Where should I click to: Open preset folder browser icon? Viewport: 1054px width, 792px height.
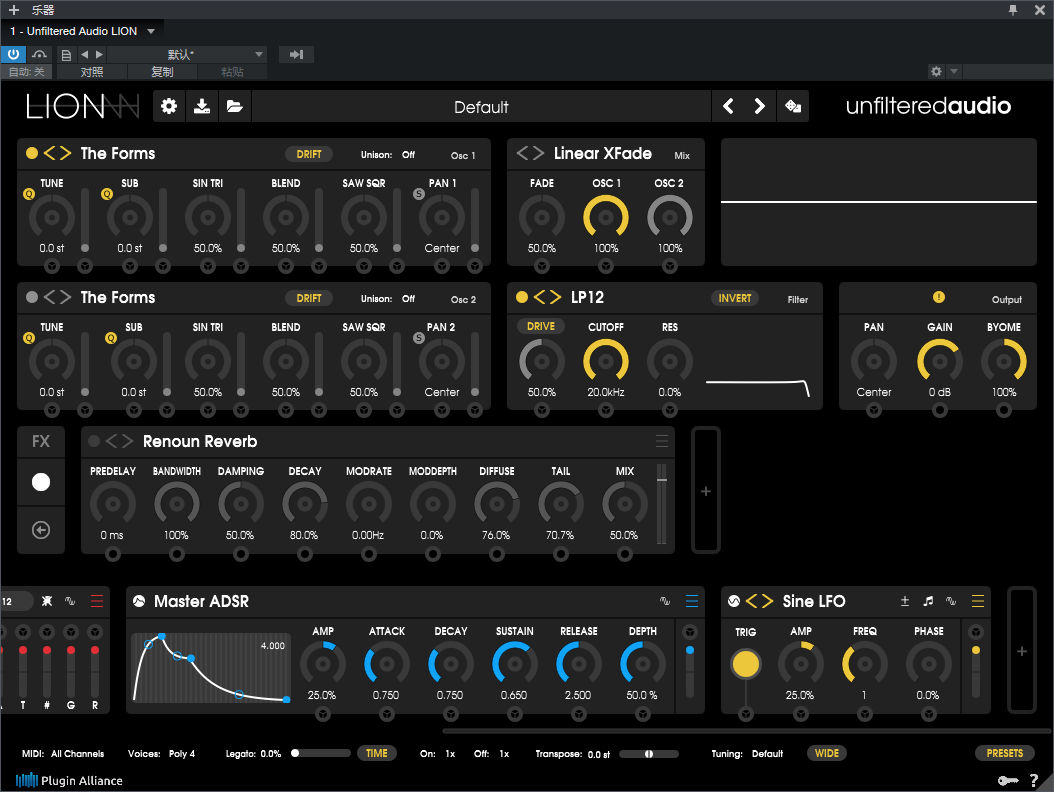[x=235, y=106]
